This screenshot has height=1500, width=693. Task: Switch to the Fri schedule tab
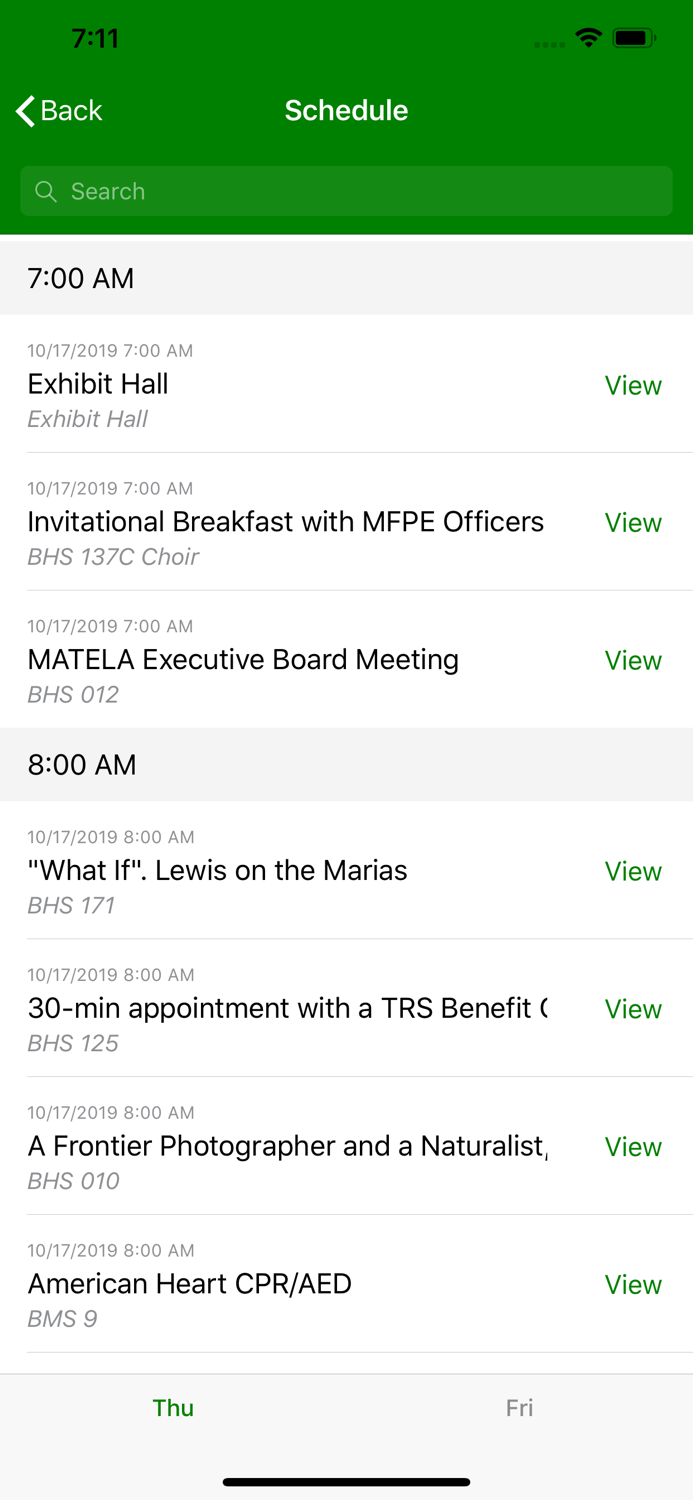519,1407
